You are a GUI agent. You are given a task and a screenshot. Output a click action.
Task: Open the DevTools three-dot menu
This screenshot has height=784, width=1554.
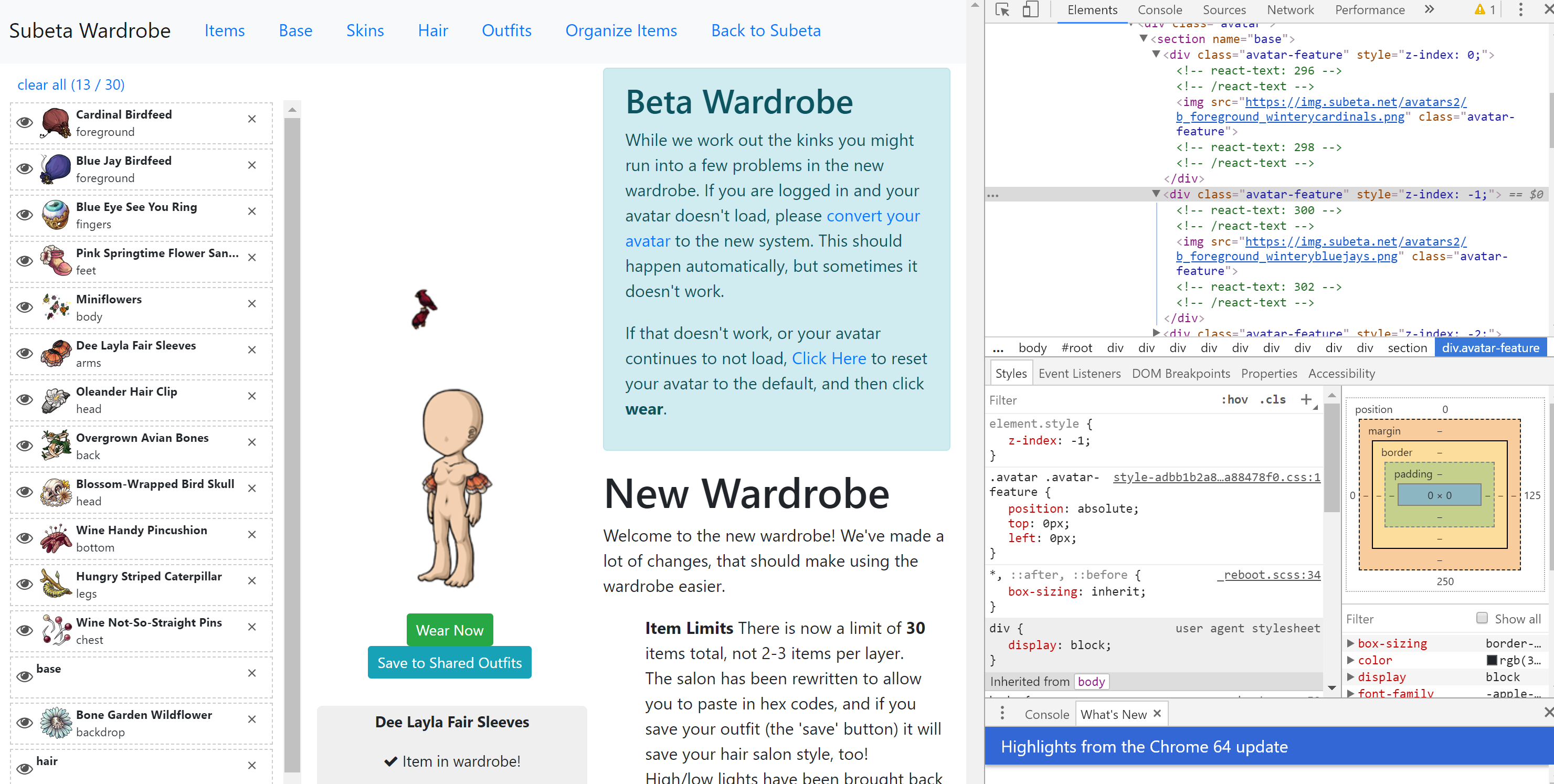1520,9
